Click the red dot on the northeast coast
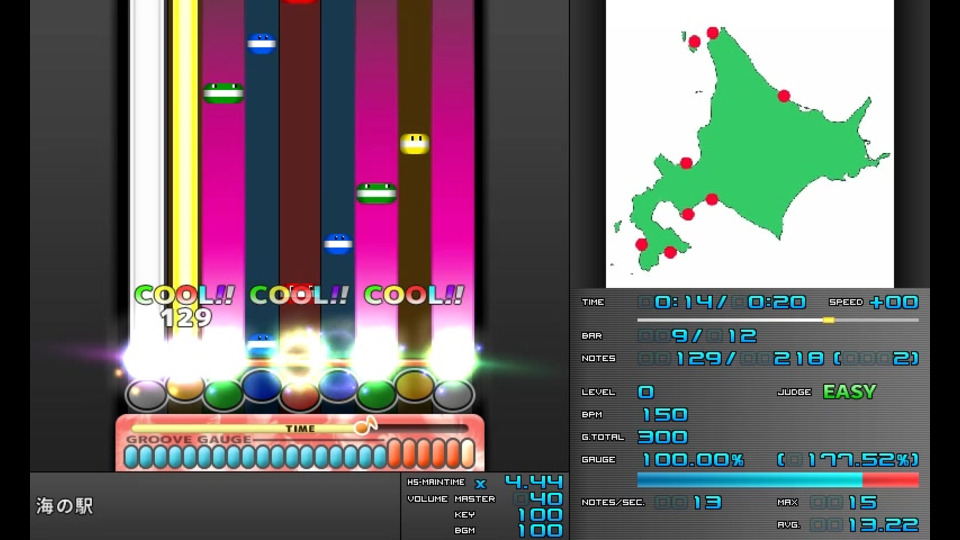Viewport: 960px width, 540px height. click(784, 96)
